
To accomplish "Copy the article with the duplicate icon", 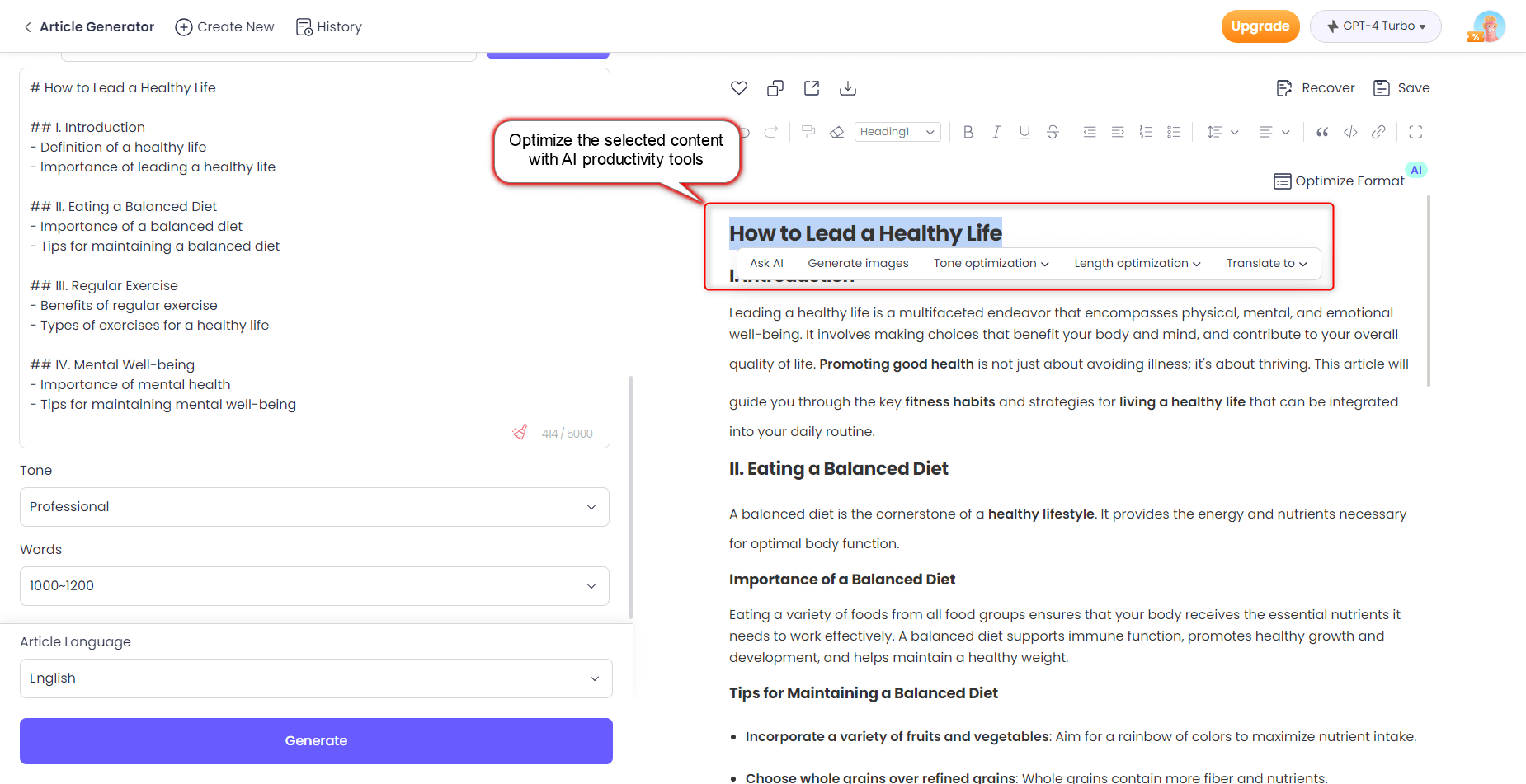I will pyautogui.click(x=775, y=88).
